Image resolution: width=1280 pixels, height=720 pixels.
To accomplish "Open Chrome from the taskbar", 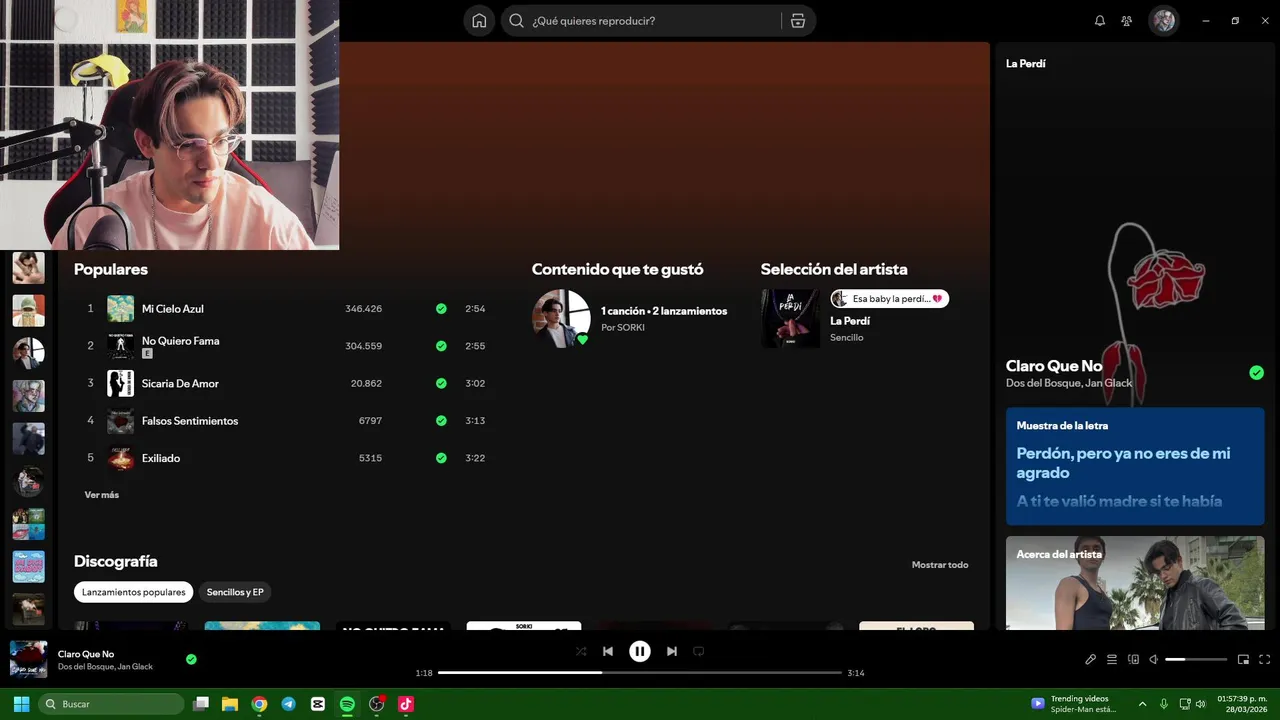I will coord(259,704).
